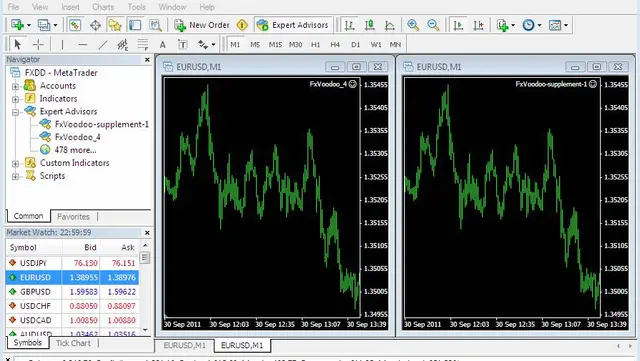Open the View menu

pyautogui.click(x=40, y=7)
